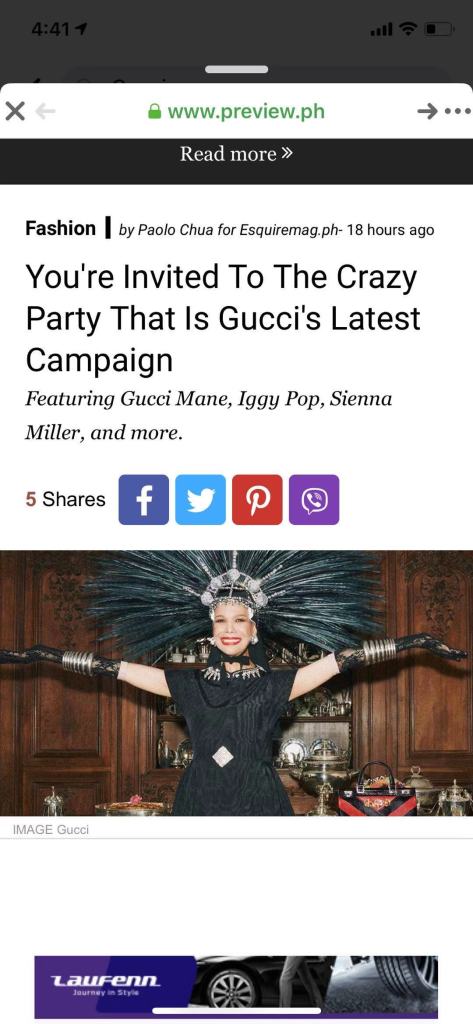473x1024 pixels.
Task: Tap the battery indicator in status bar
Action: point(440,30)
